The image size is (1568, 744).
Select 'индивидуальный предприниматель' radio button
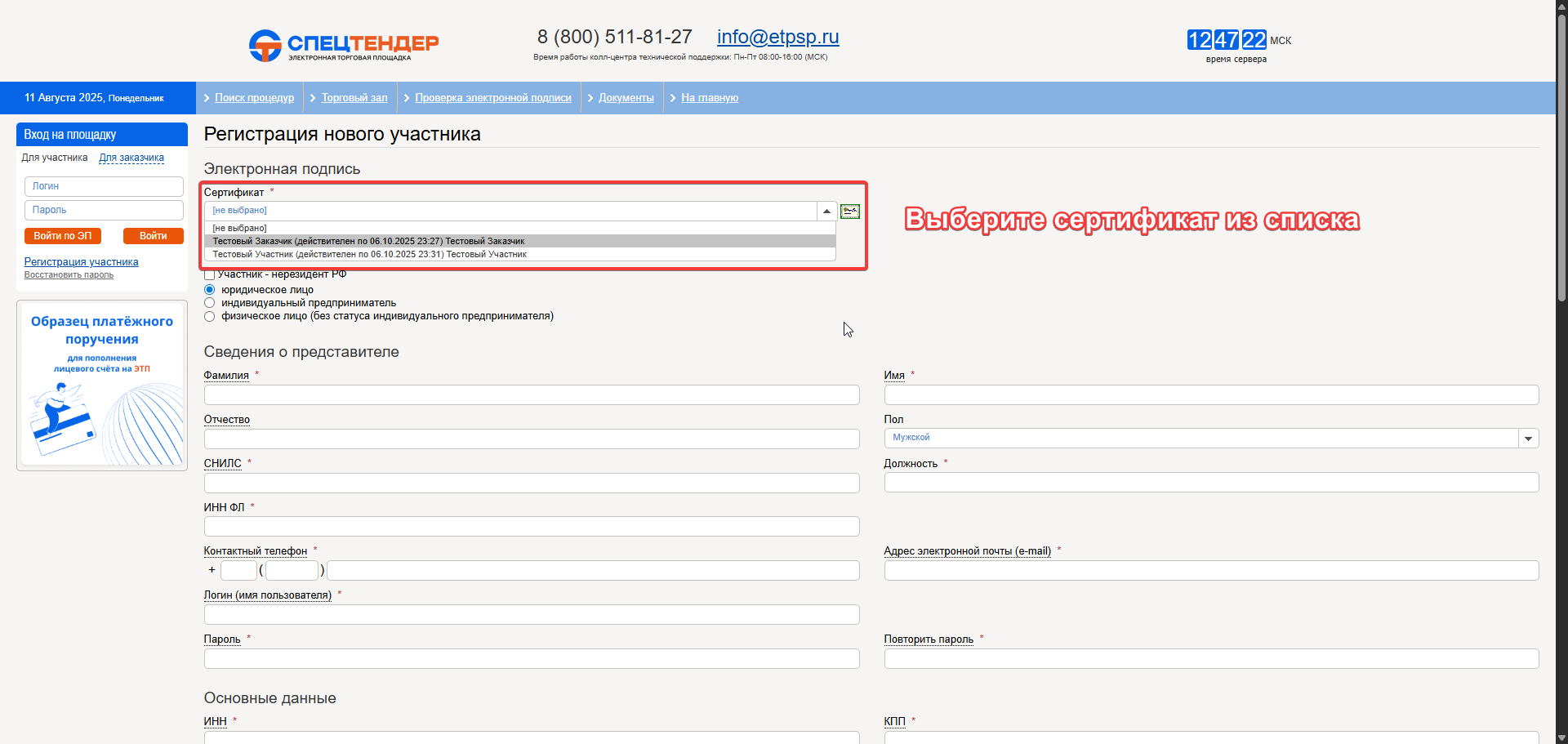coord(210,303)
